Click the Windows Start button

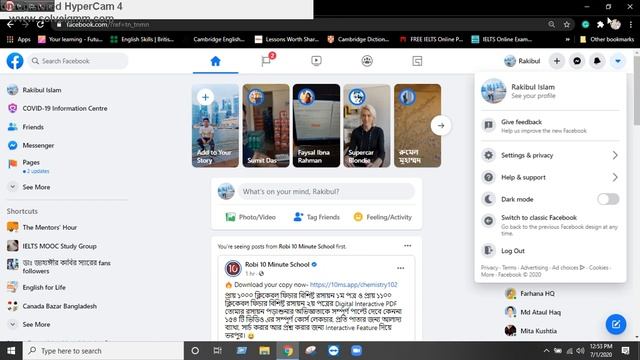pyautogui.click(x=11, y=351)
